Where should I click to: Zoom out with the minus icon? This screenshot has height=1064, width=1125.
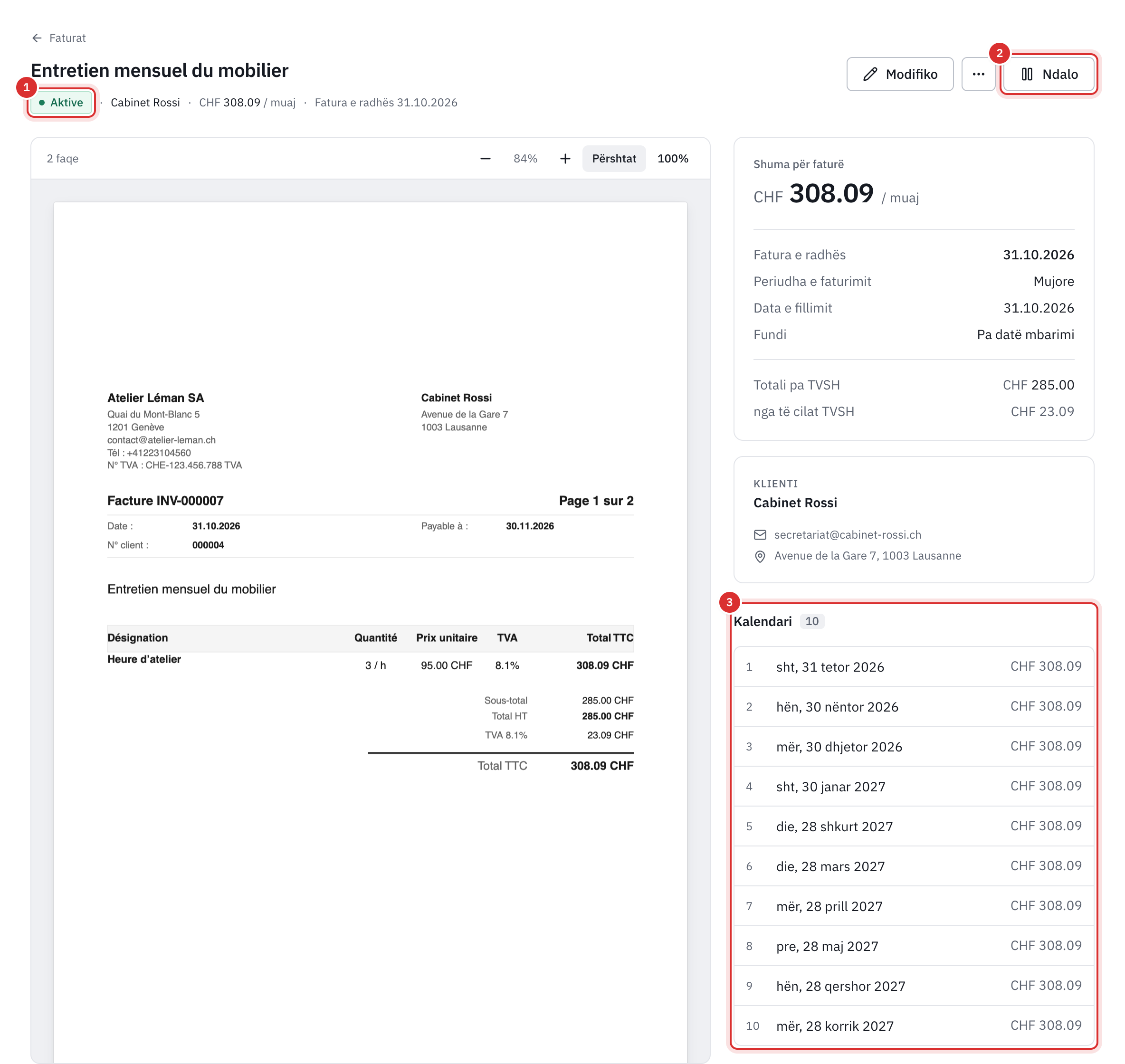tap(485, 159)
